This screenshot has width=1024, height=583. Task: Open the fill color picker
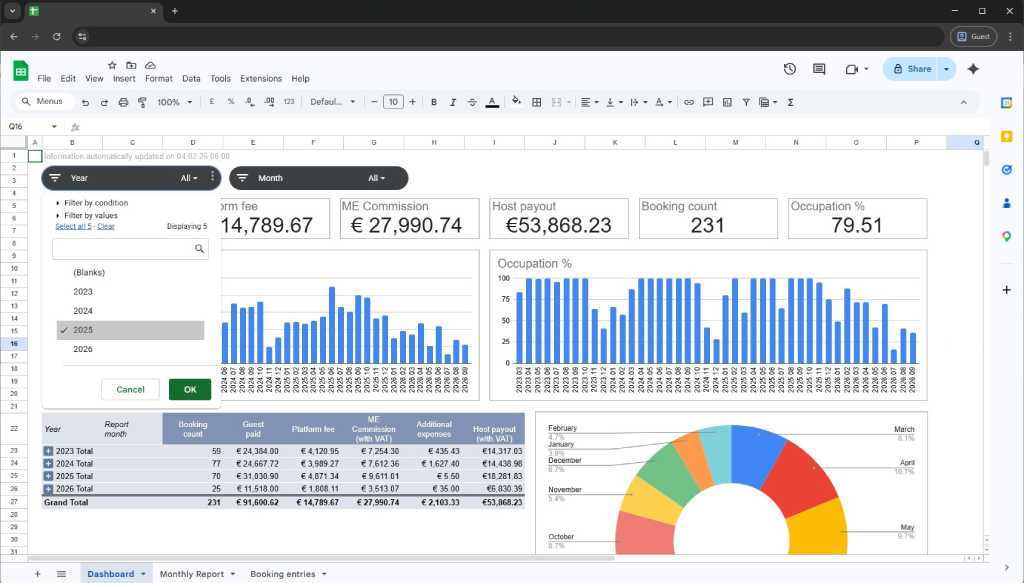tap(517, 101)
